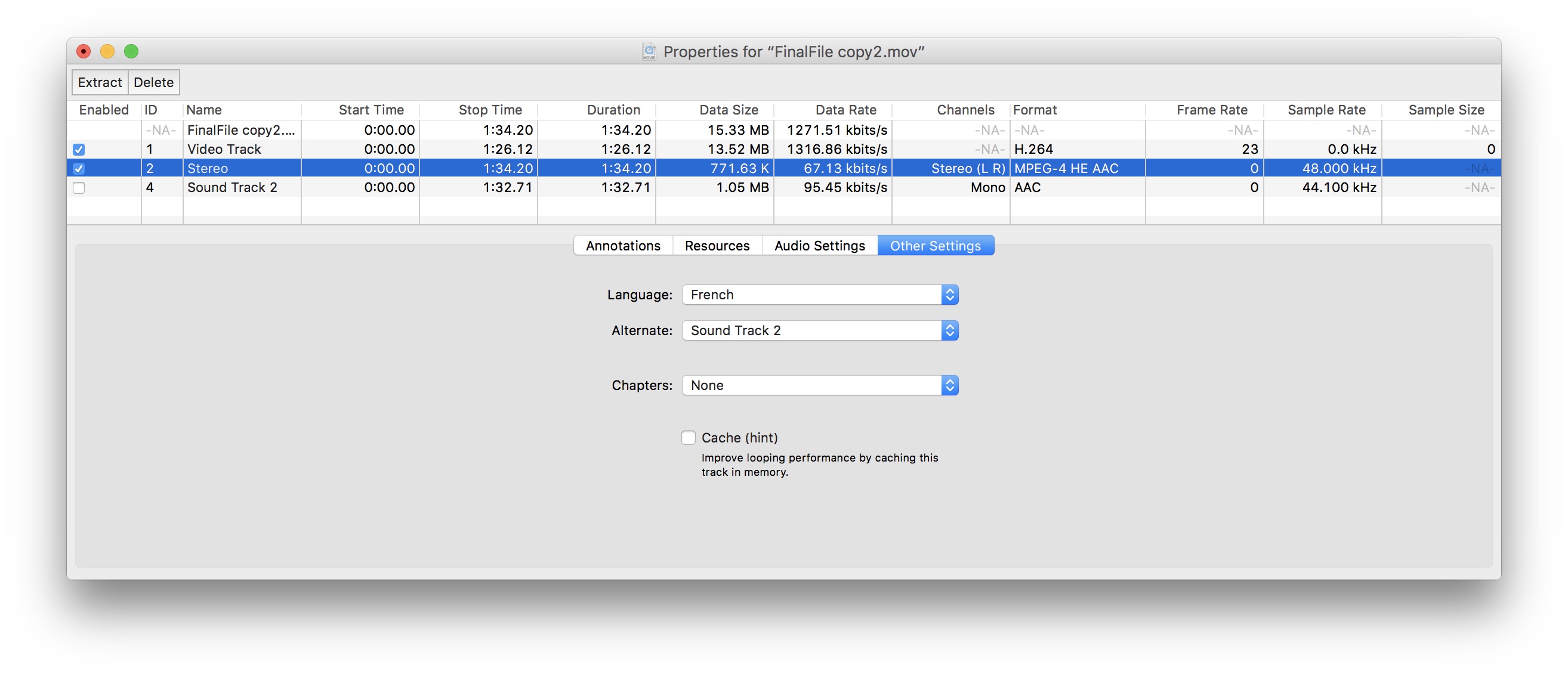Click the movie file icon in title bar
This screenshot has width=1568, height=675.
point(649,52)
